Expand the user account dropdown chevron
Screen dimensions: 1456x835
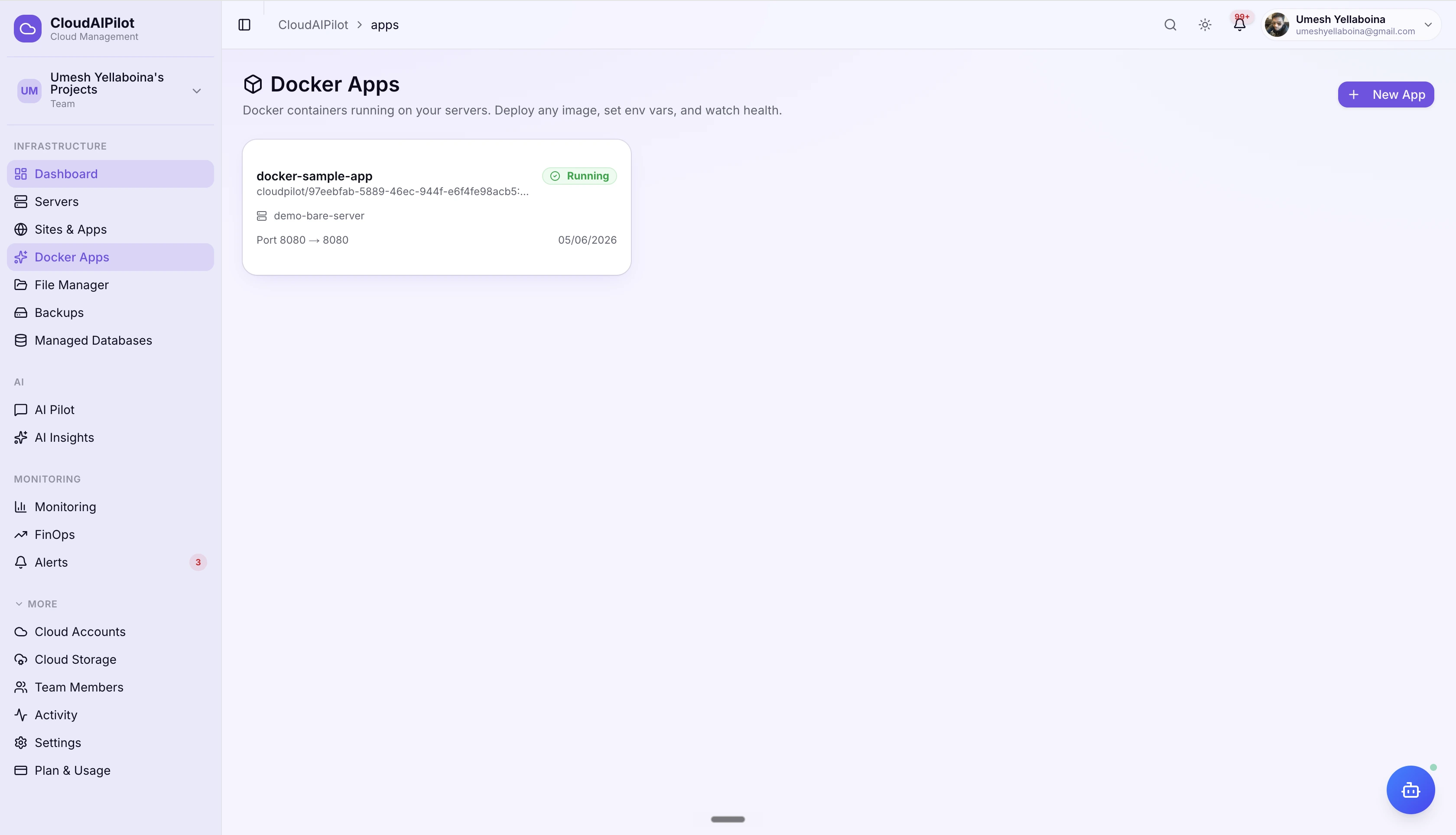coord(1428,25)
